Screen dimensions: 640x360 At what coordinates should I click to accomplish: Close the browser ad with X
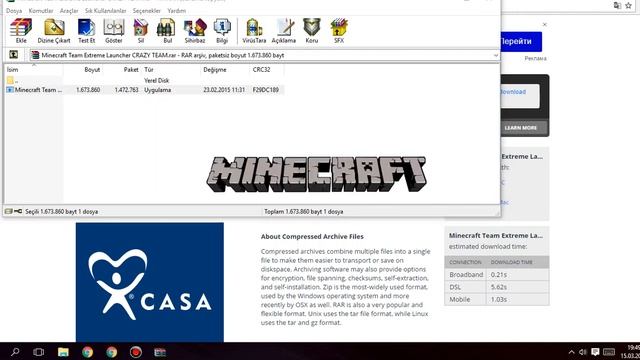[544, 25]
